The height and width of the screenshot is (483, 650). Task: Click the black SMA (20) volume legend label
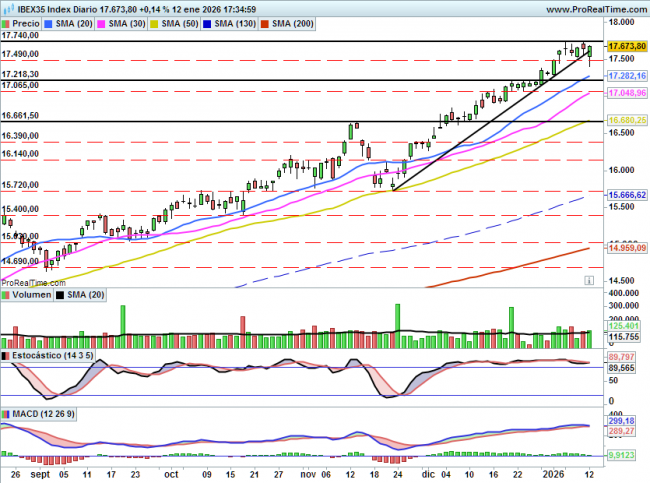pyautogui.click(x=85, y=295)
